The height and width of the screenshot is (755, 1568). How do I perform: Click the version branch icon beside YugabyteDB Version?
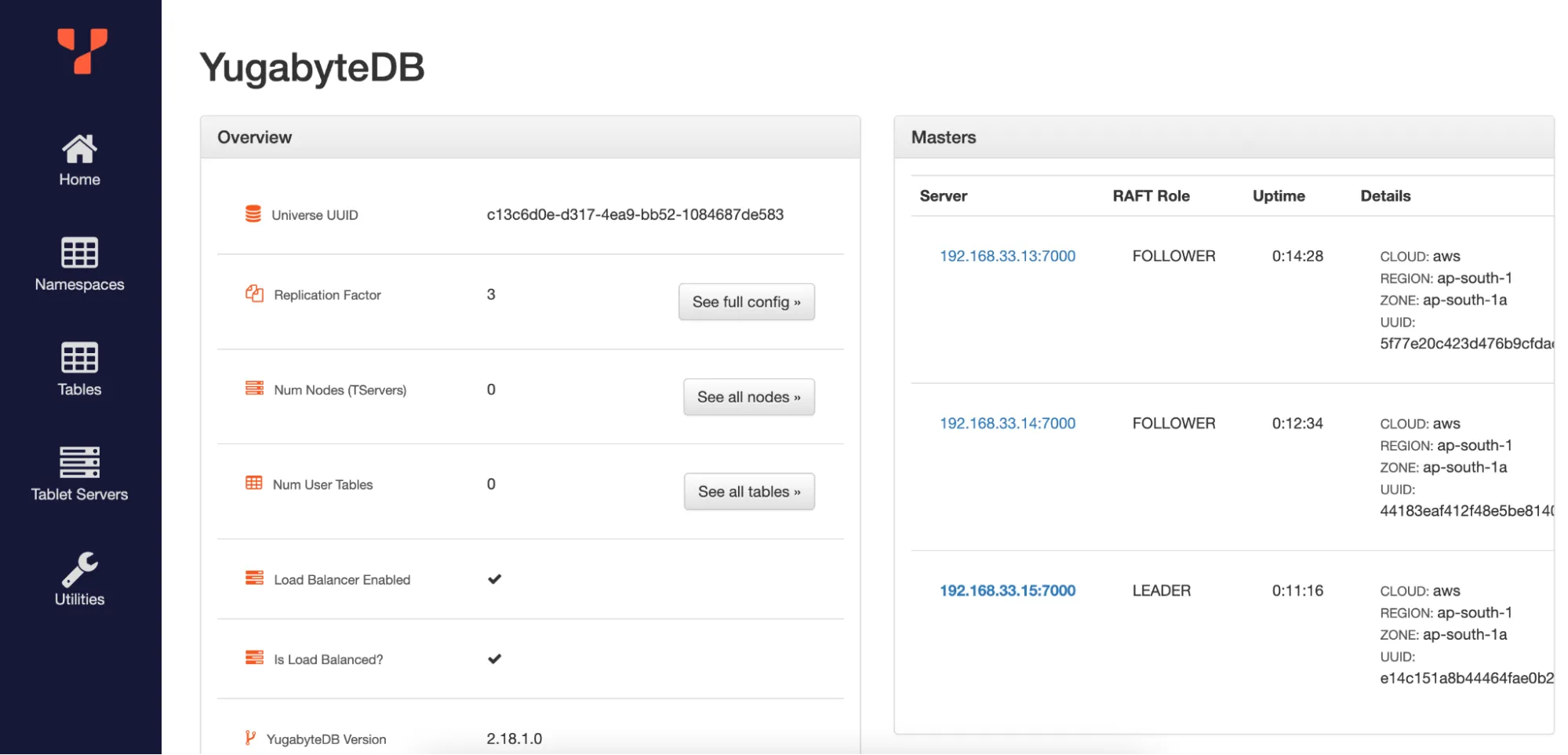tap(251, 737)
